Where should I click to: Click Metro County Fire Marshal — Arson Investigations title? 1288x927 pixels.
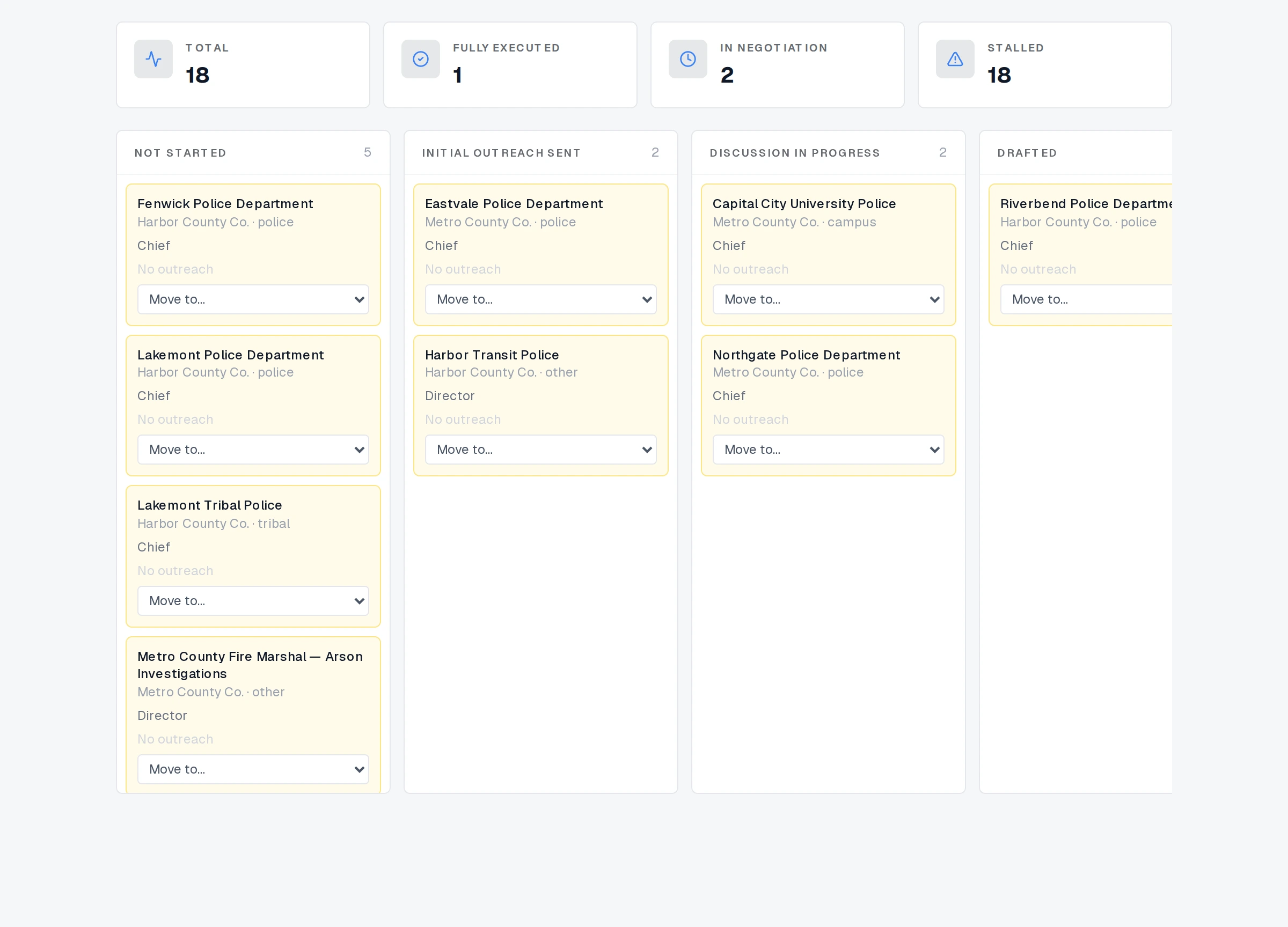tap(250, 665)
